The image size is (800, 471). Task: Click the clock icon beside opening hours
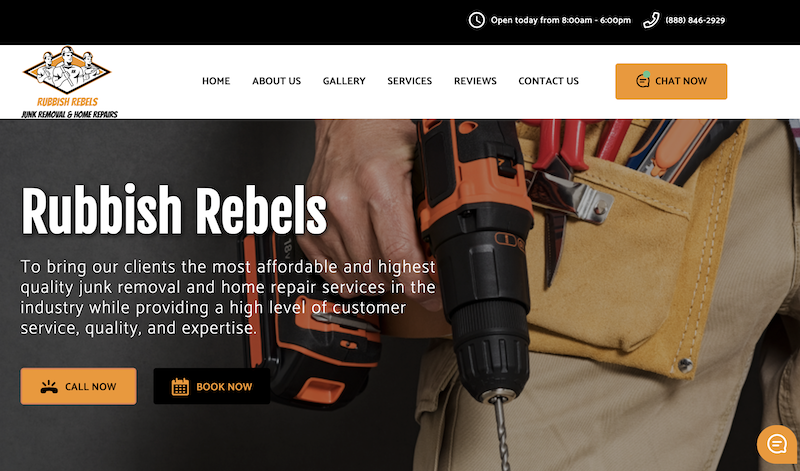pyautogui.click(x=477, y=20)
